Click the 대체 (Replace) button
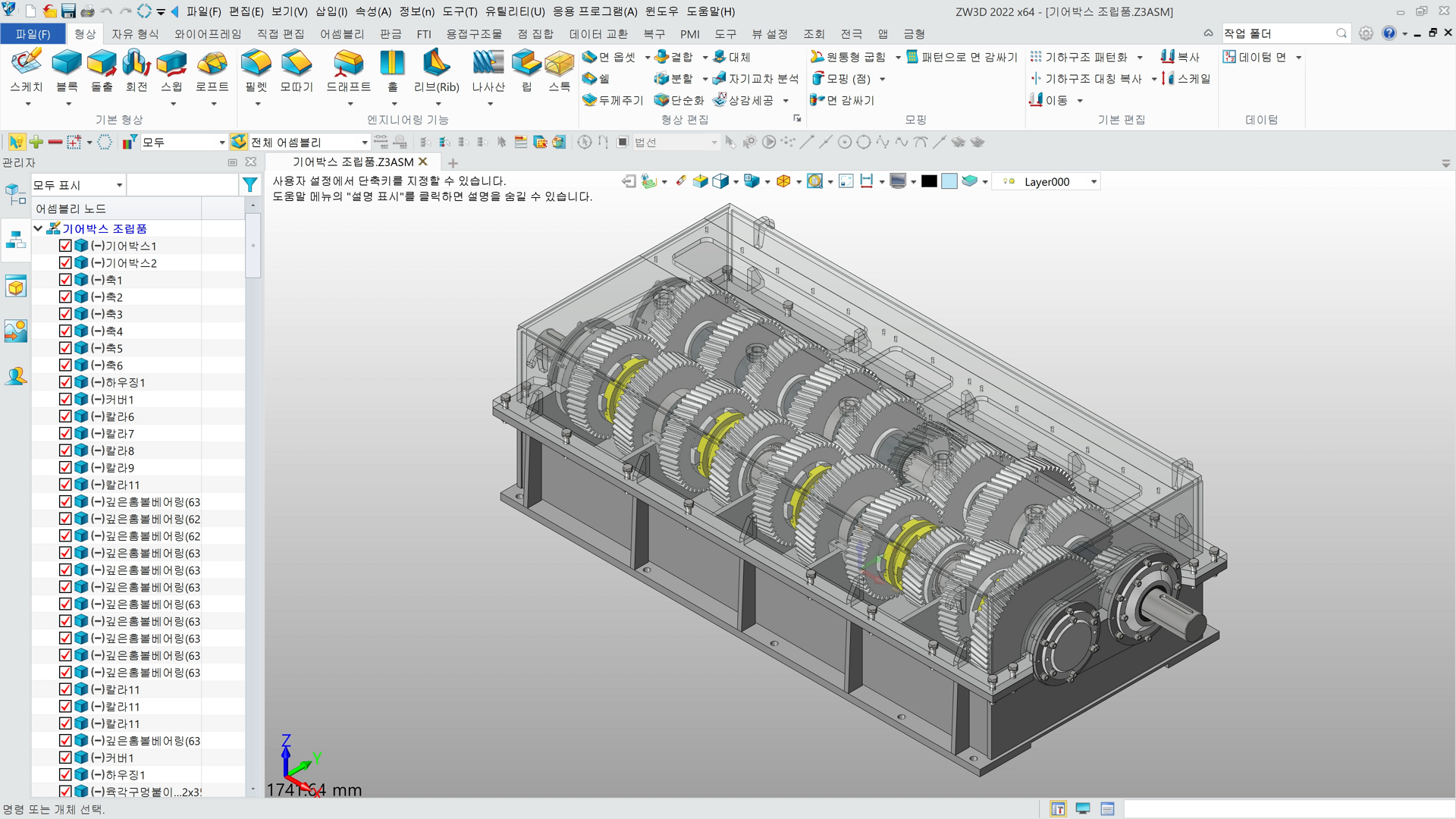Screen dimensions: 1456x819 [732, 57]
